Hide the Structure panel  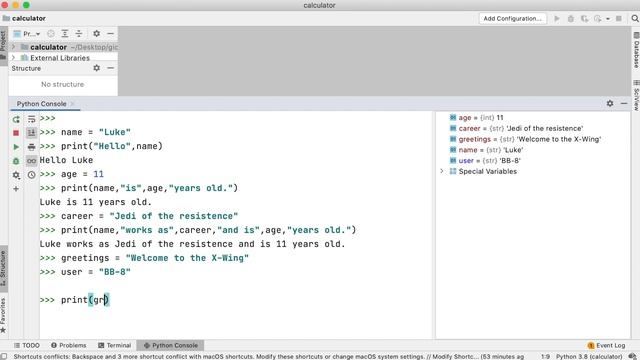tap(111, 68)
